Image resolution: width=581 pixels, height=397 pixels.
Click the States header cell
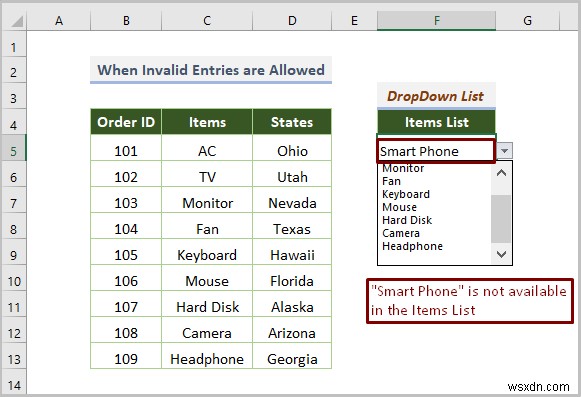[x=292, y=122]
